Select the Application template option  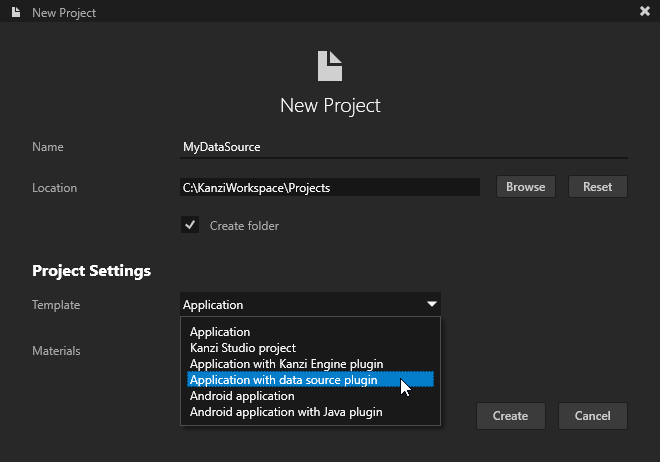(220, 331)
